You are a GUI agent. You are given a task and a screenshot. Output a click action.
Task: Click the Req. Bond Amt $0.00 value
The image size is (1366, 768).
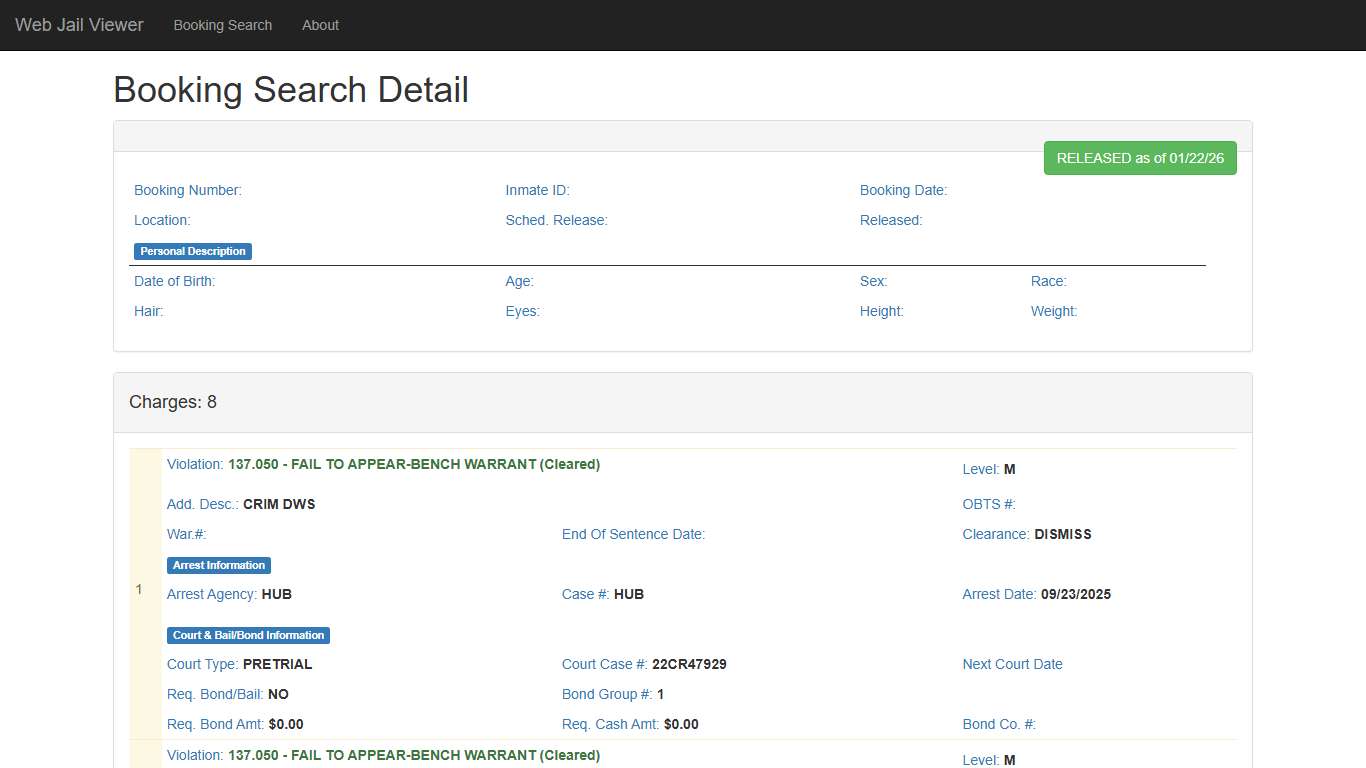[x=286, y=724]
